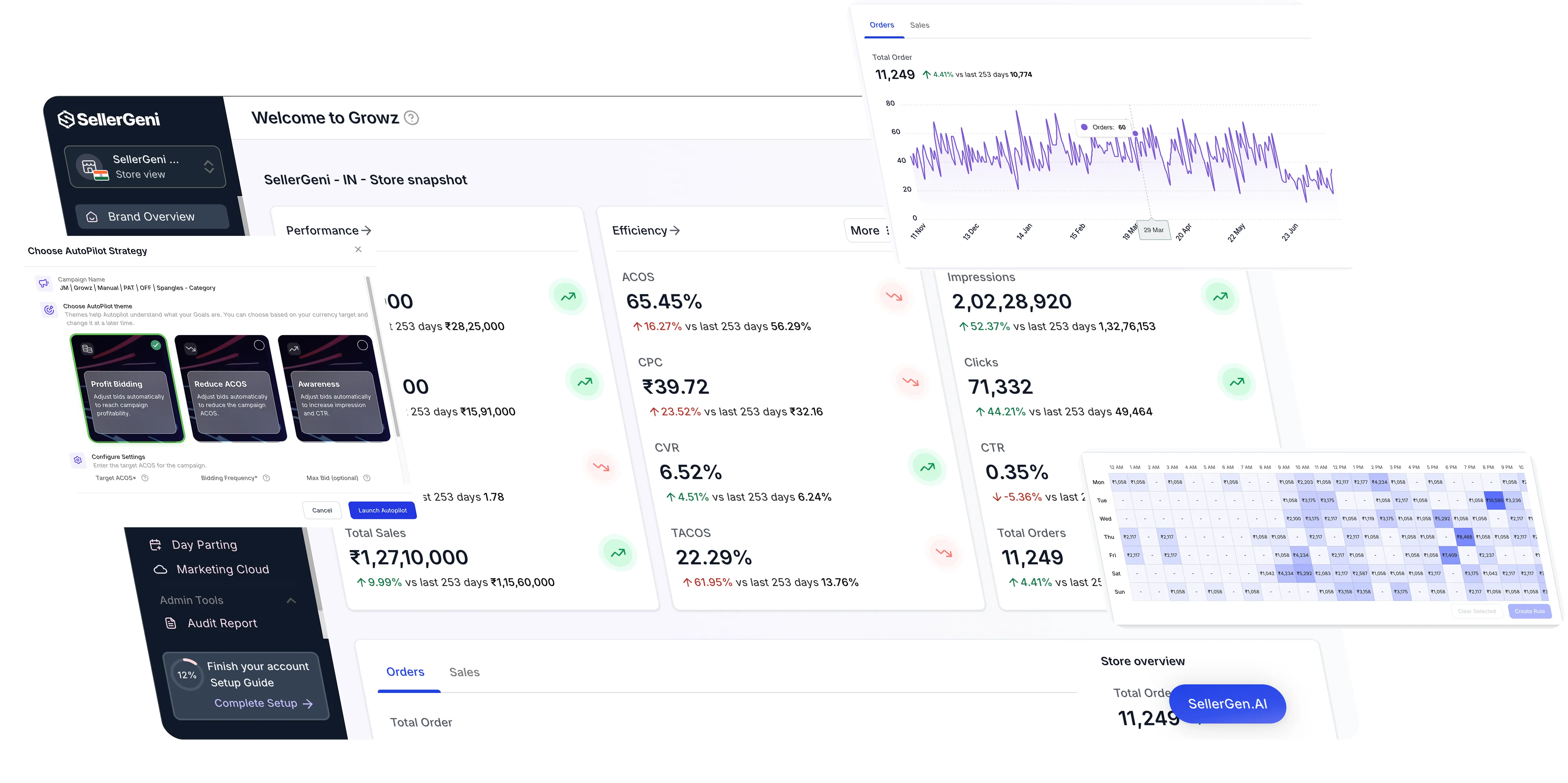Click the uptrend icon on Awareness card
Screen dimensions: 1568x783
point(294,349)
